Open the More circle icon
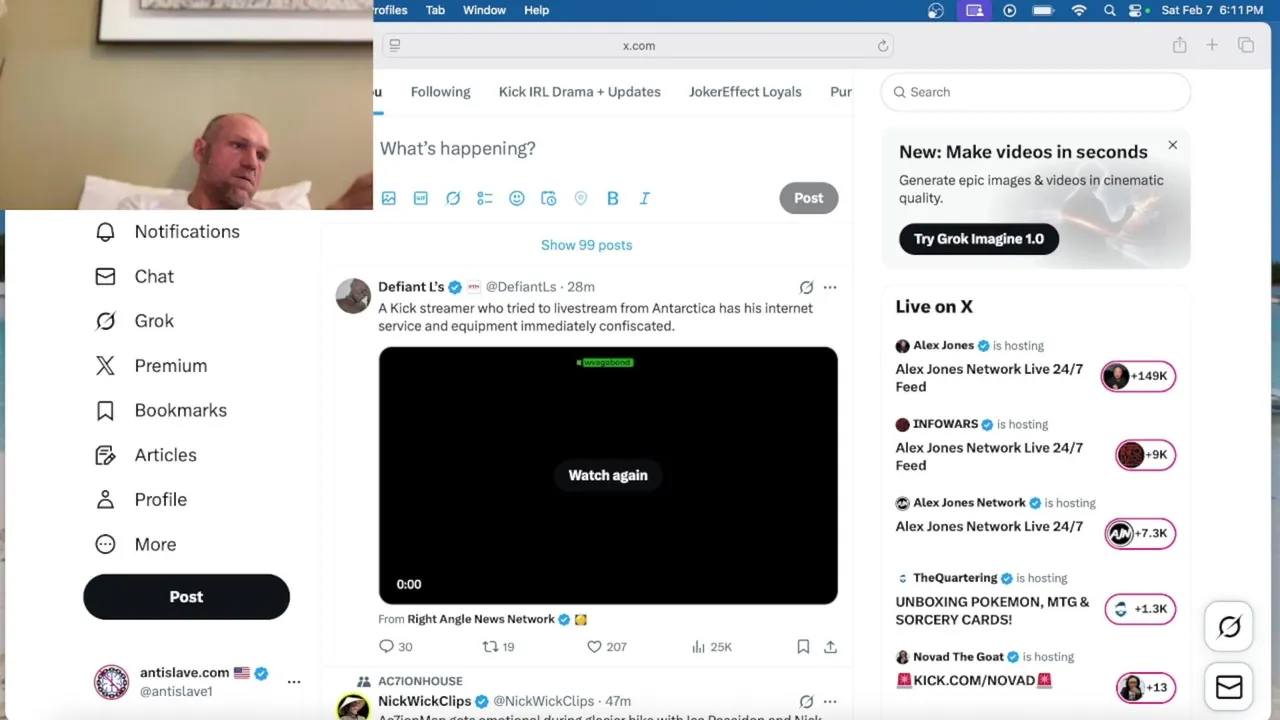Viewport: 1280px width, 720px height. point(105,544)
